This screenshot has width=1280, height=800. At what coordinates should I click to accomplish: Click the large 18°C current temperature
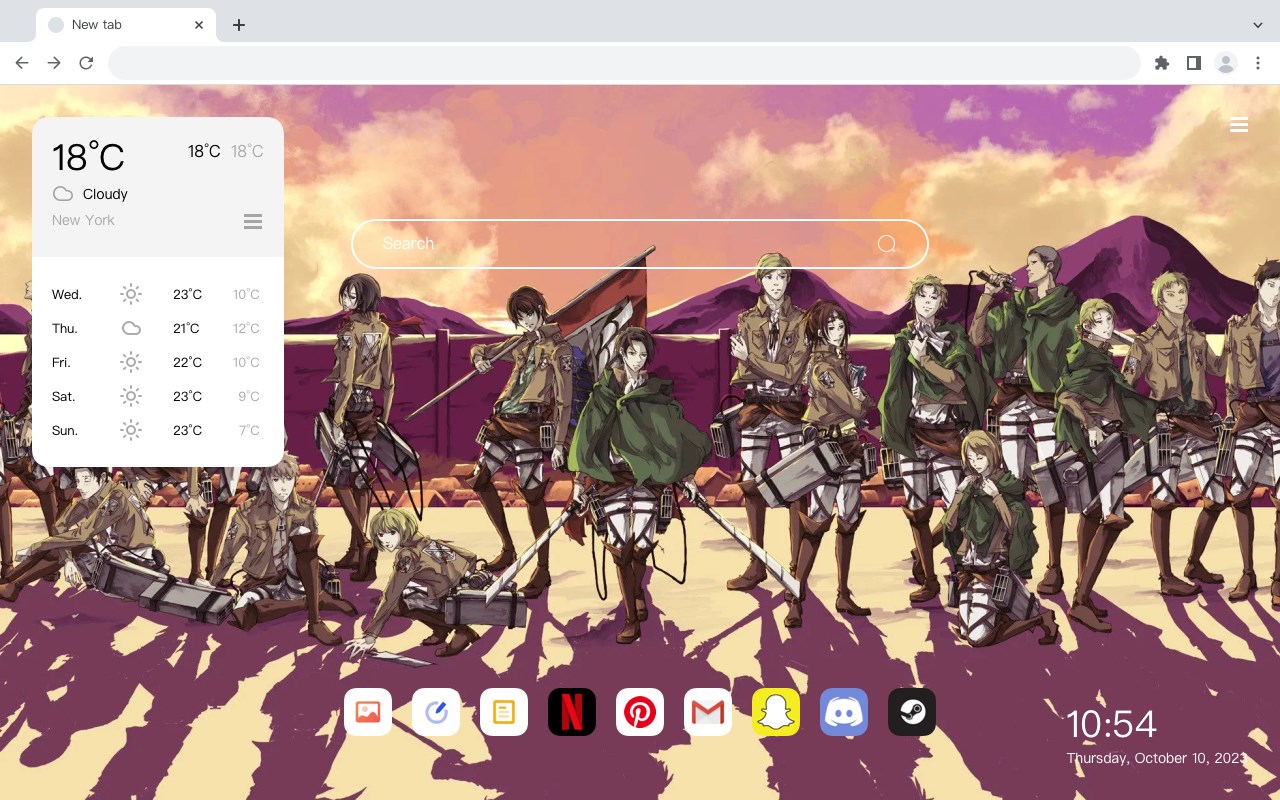pos(88,157)
